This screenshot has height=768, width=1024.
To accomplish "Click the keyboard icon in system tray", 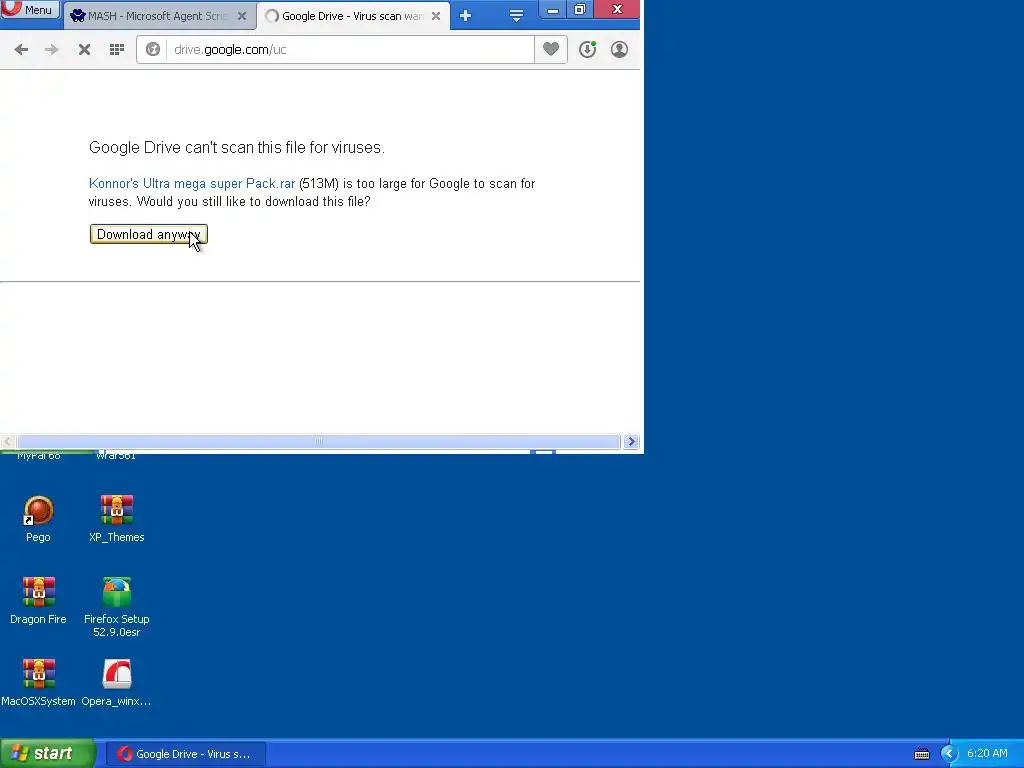I will (921, 754).
